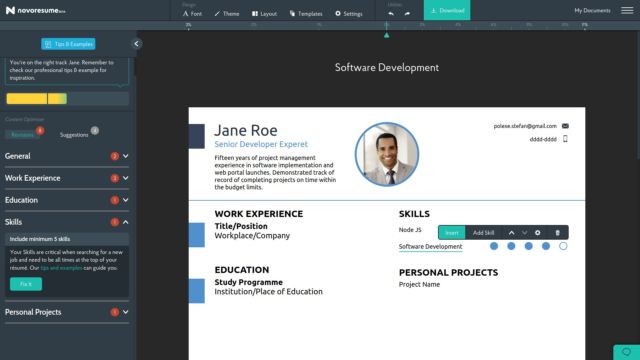This screenshot has width=640, height=360.
Task: Click the red badge next to Education
Action: click(x=115, y=200)
